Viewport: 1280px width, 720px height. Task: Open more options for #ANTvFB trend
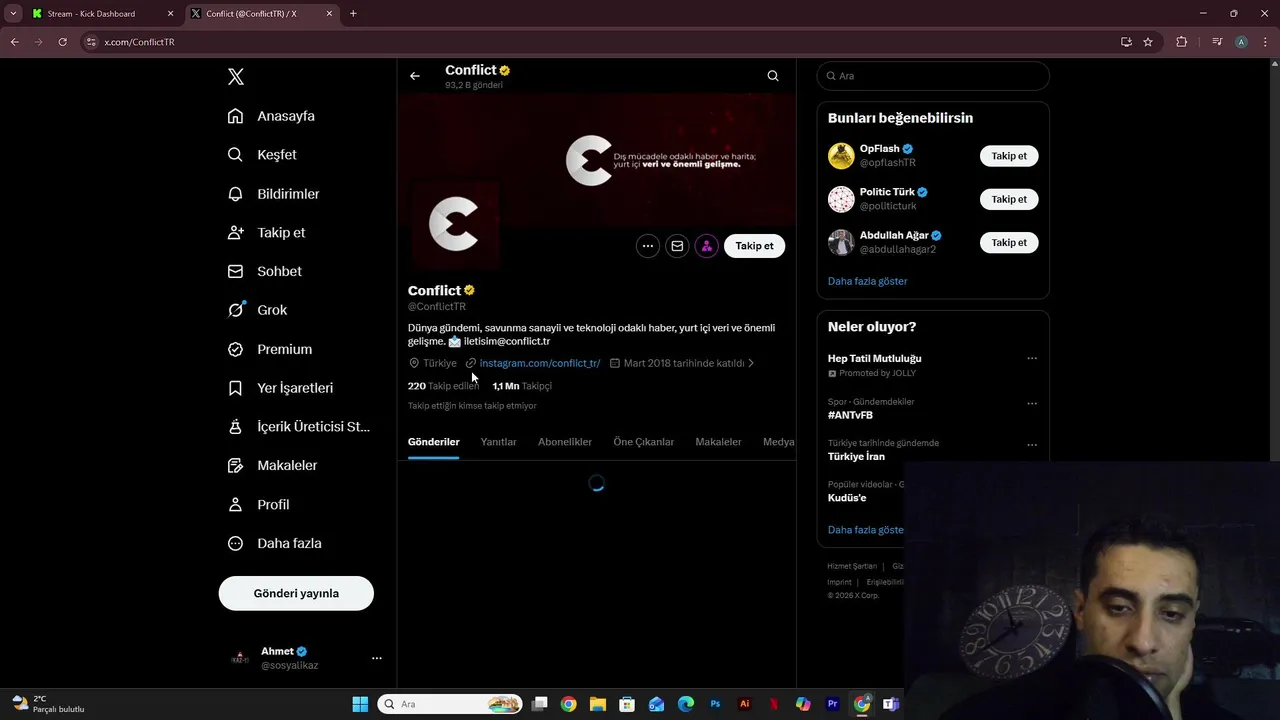click(x=1032, y=404)
